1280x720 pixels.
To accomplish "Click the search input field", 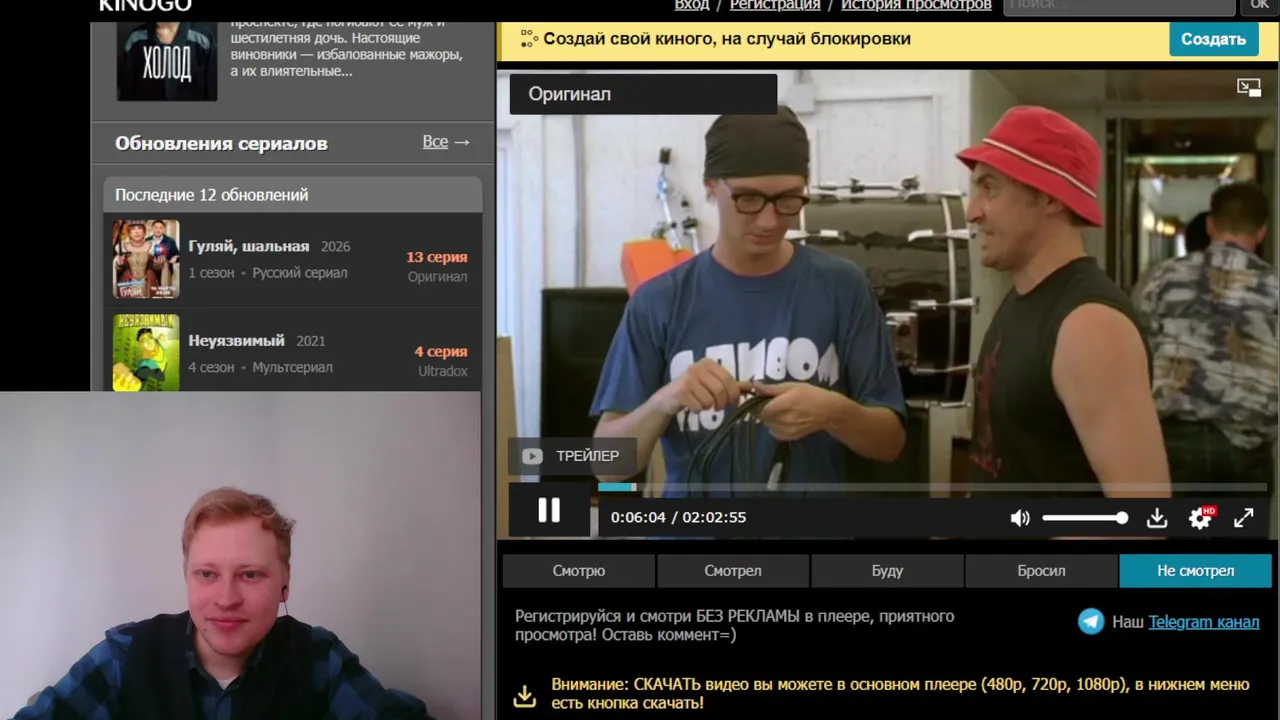I will [x=1119, y=5].
